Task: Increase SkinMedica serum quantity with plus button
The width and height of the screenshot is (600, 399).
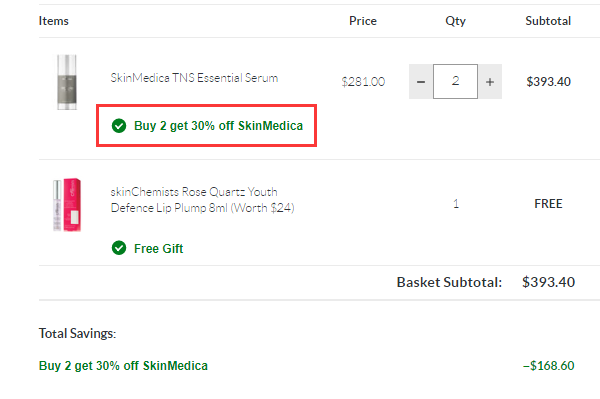Action: coord(490,81)
